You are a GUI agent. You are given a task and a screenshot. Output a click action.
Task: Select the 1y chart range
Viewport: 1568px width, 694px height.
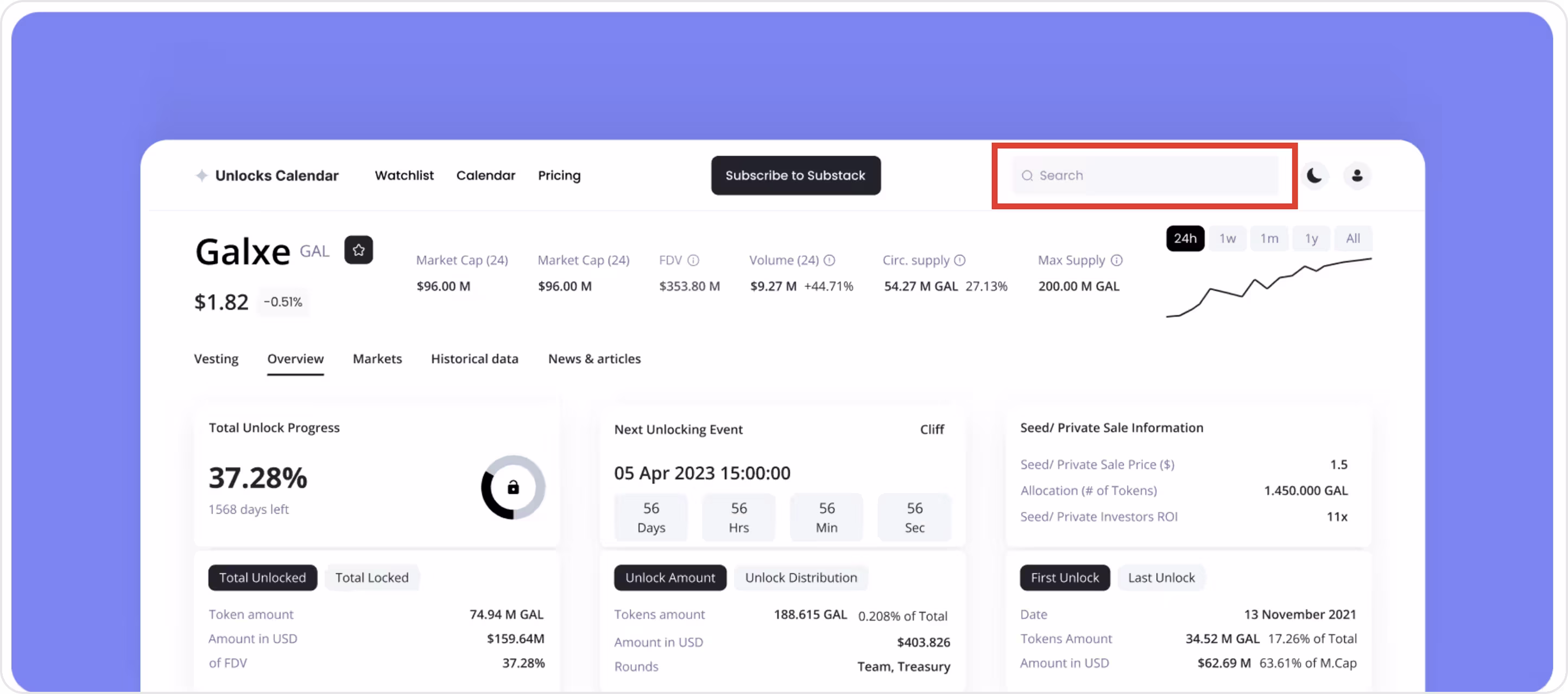1311,238
